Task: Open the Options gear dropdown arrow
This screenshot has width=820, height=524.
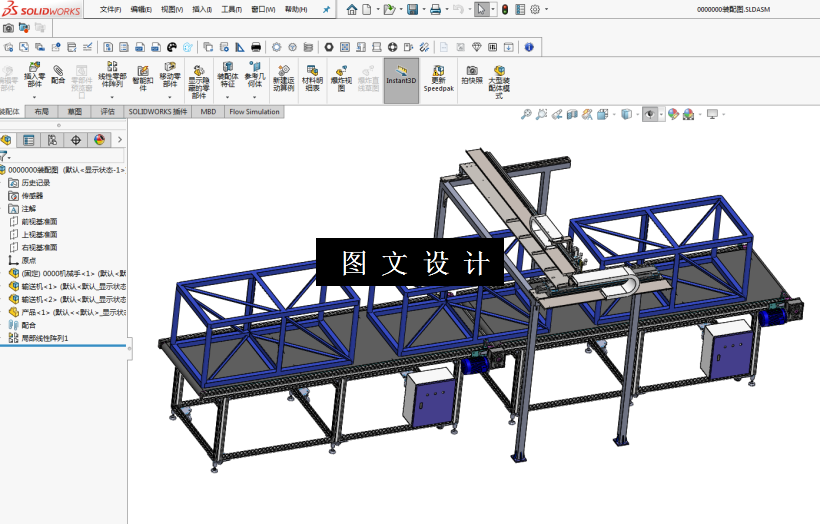Action: click(546, 9)
